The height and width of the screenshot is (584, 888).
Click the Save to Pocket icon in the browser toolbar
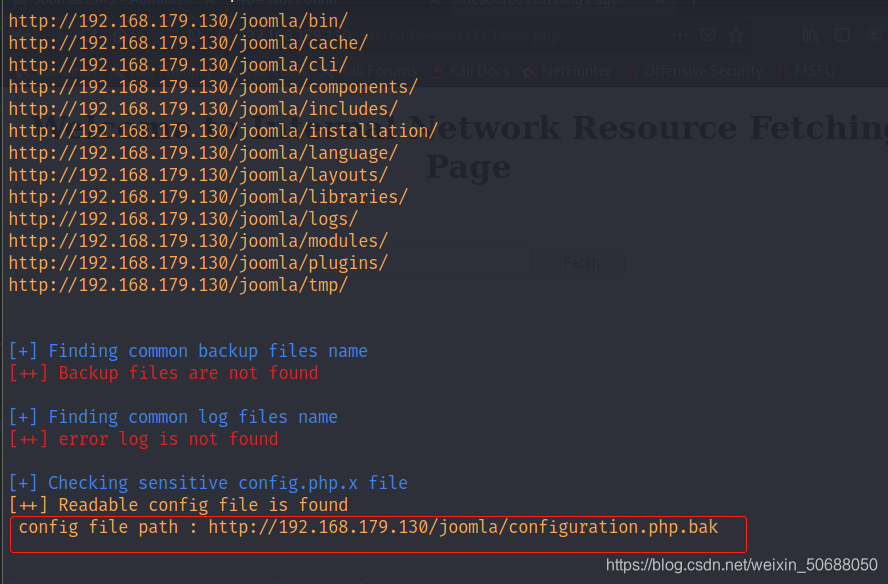(x=708, y=36)
